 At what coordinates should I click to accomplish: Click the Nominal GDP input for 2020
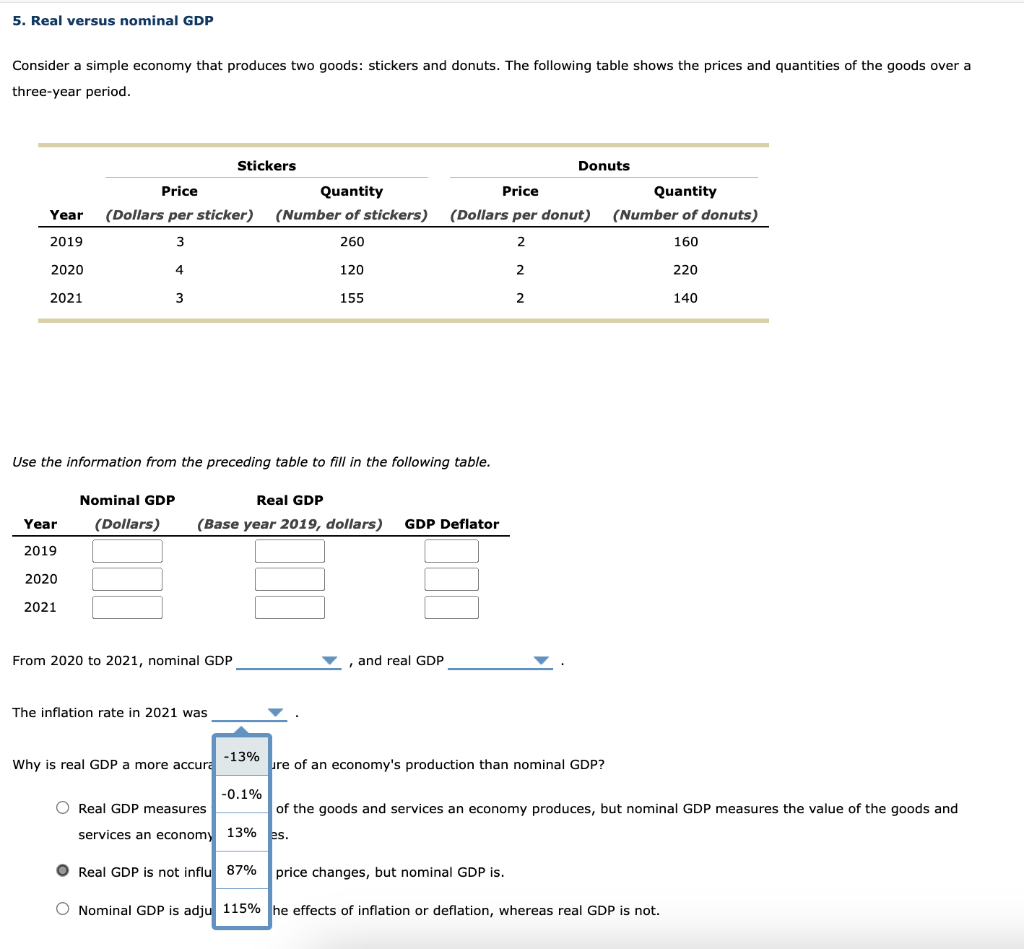(x=127, y=578)
